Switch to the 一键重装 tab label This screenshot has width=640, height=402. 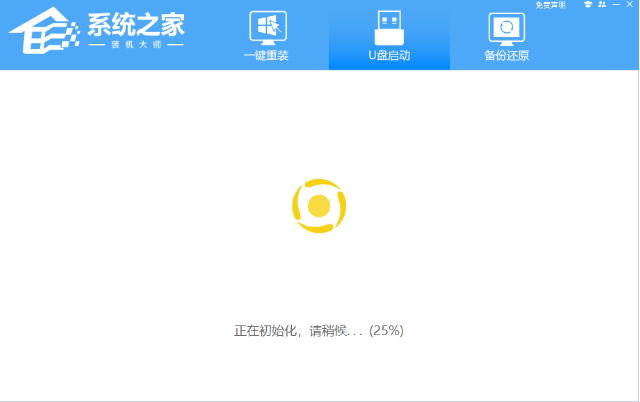[266, 55]
